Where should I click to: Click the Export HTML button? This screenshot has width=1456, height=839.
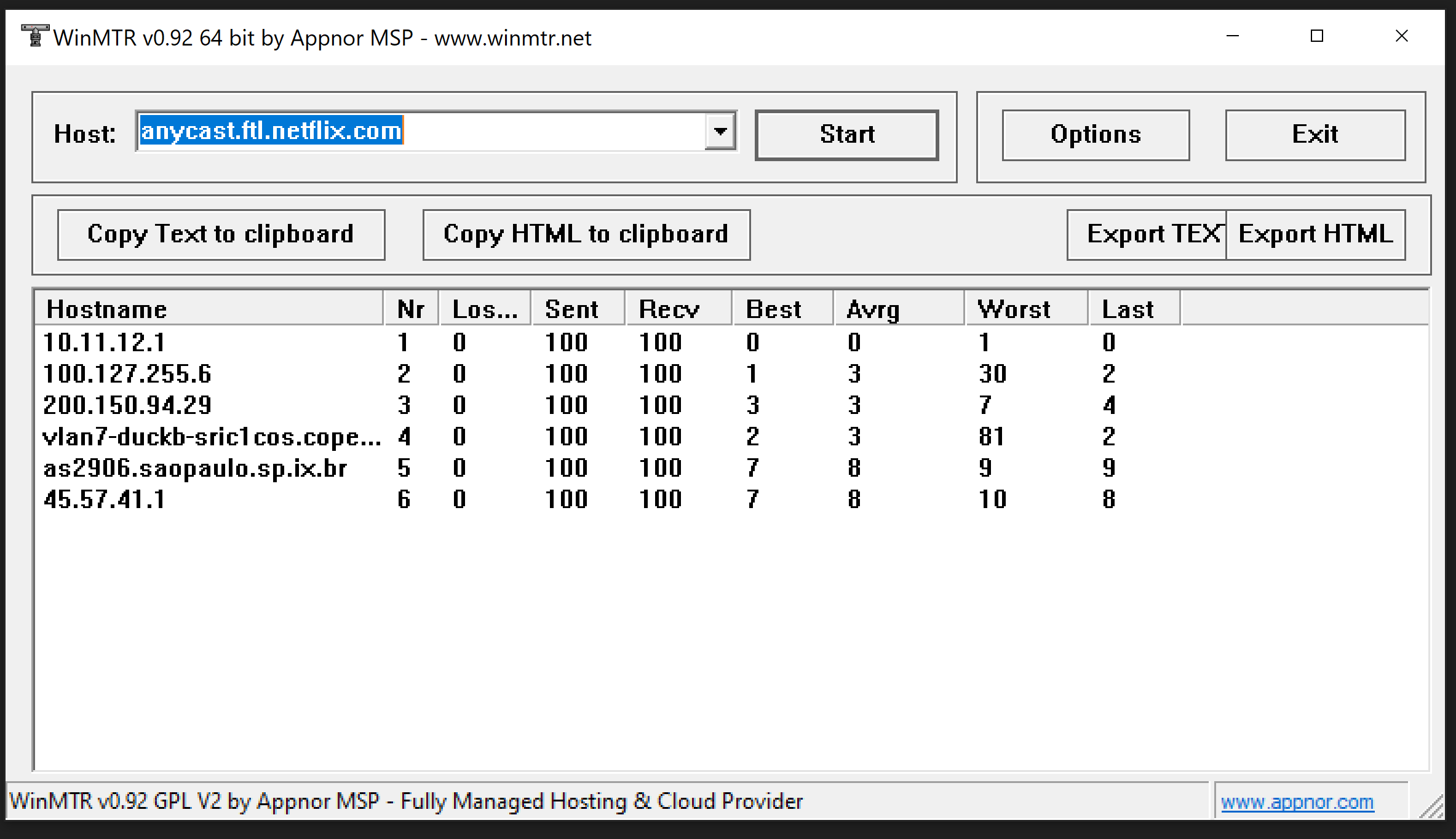(1316, 235)
